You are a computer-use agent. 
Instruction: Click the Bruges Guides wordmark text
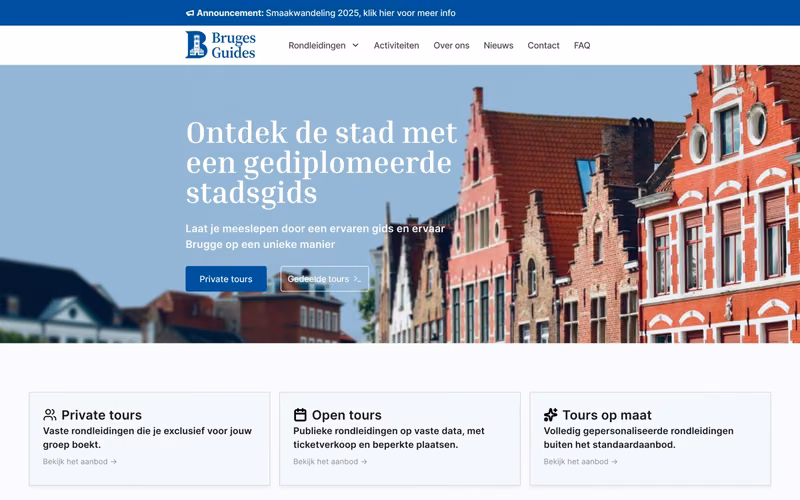[x=233, y=45]
